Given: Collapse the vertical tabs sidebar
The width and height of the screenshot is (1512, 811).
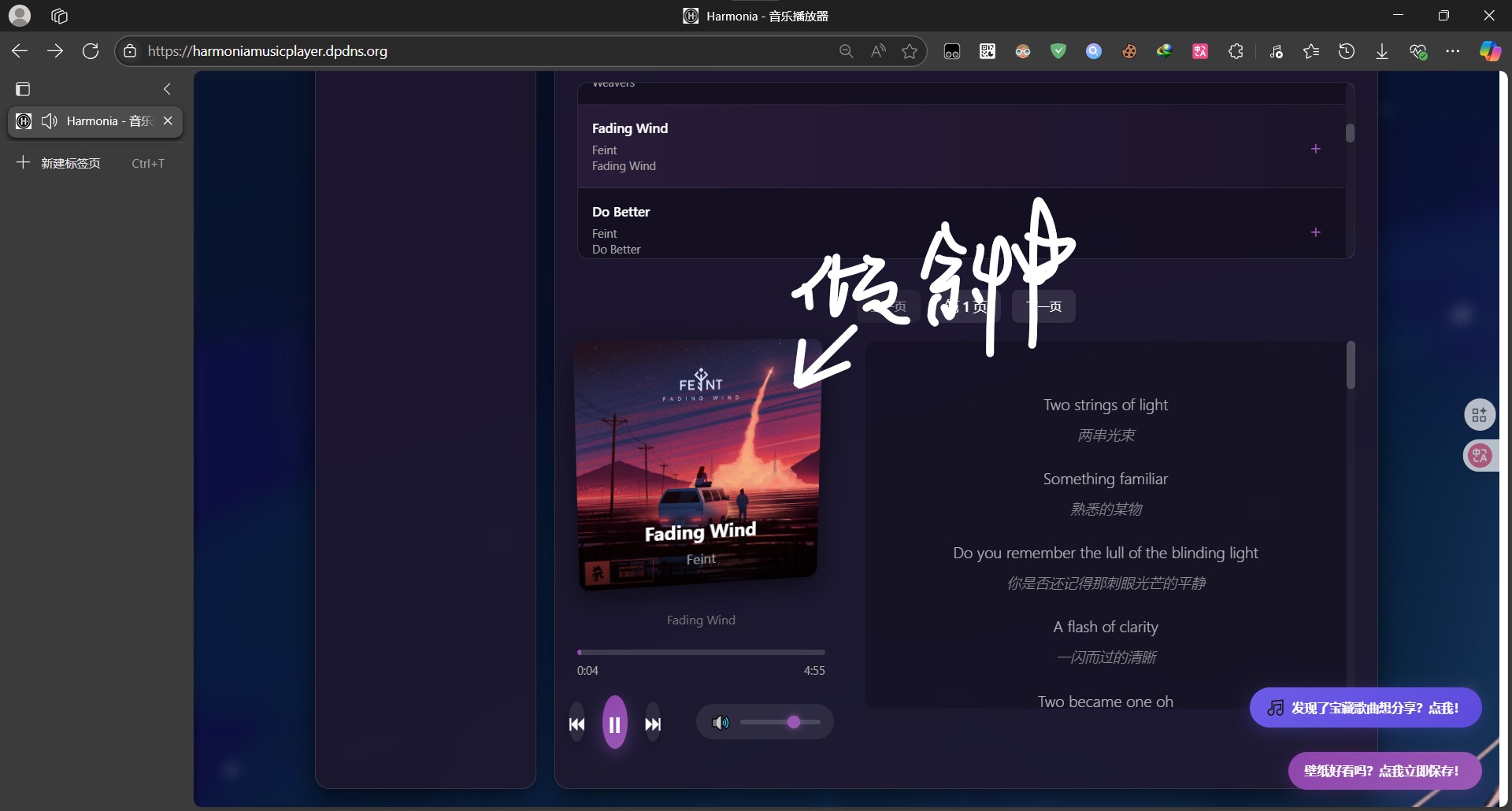Looking at the screenshot, I should (x=167, y=89).
